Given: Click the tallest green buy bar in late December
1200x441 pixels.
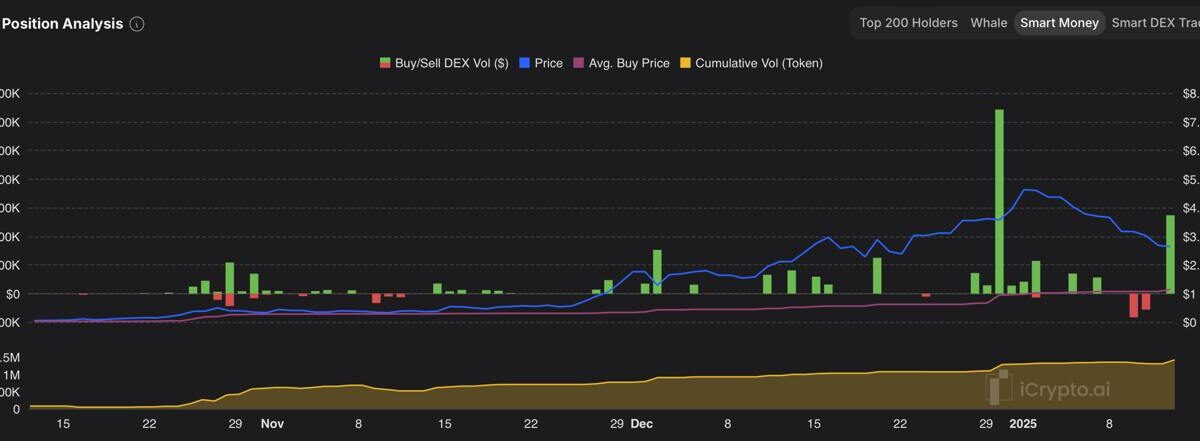Looking at the screenshot, I should (999, 200).
